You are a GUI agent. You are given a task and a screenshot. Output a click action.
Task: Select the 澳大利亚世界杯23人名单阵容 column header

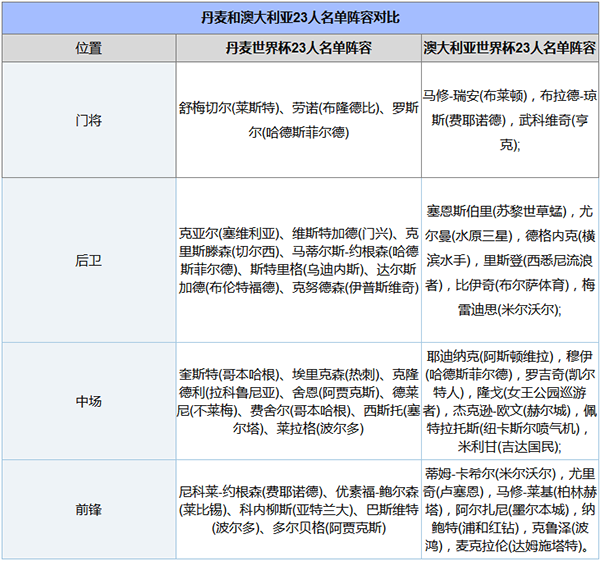tap(510, 48)
